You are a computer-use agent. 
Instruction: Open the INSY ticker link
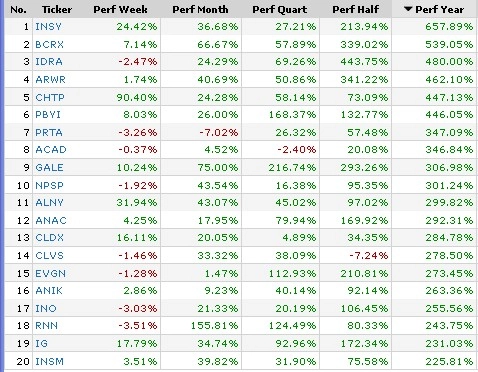48,26
